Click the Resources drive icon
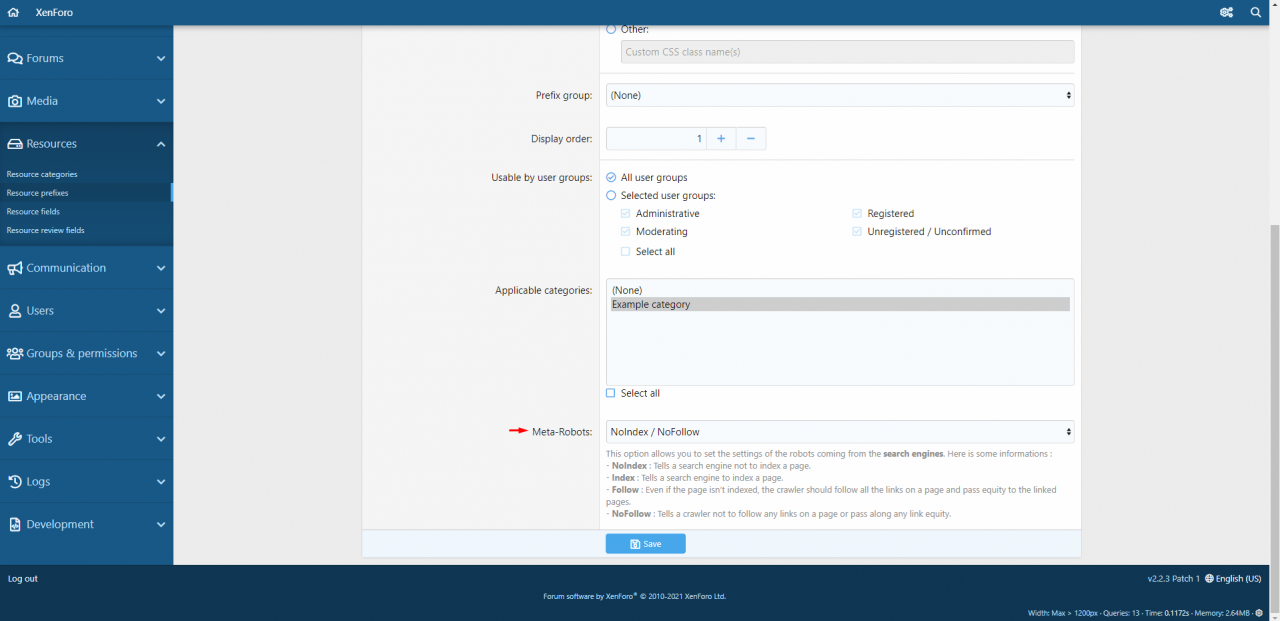This screenshot has width=1280, height=621. (15, 144)
